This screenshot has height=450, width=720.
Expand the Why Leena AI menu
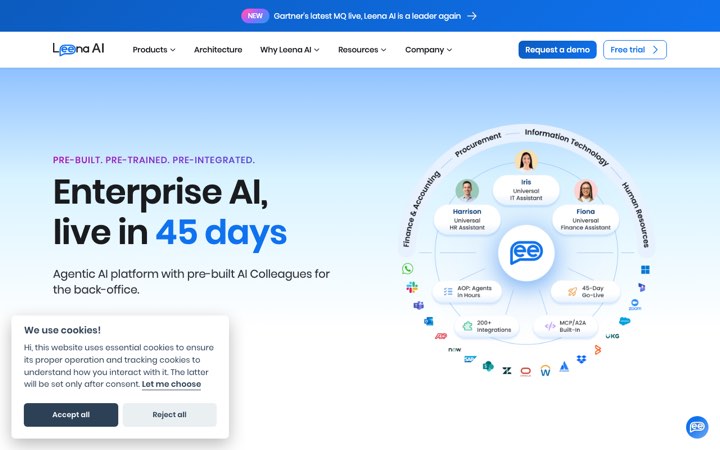pos(289,50)
